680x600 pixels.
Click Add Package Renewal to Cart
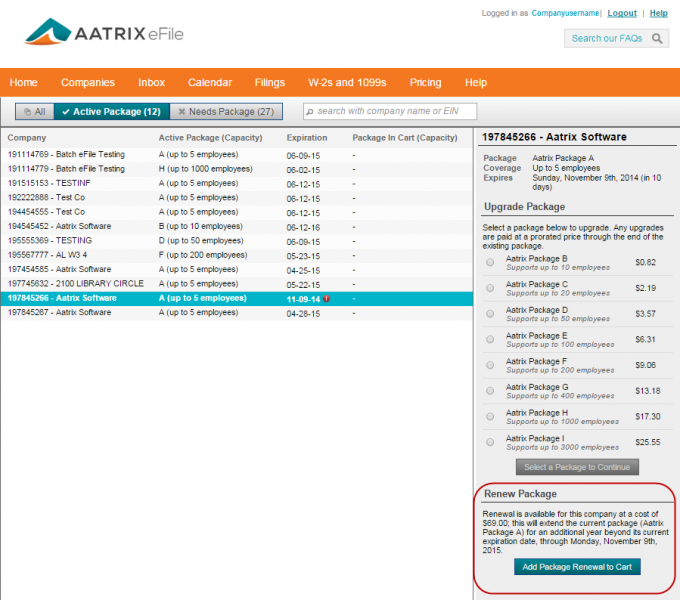[x=577, y=567]
